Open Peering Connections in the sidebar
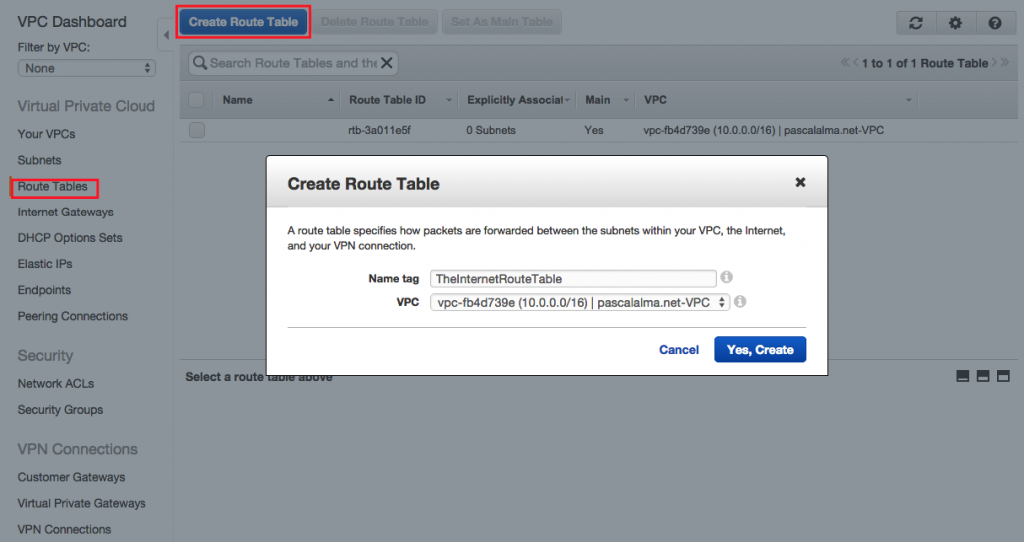 click(72, 316)
